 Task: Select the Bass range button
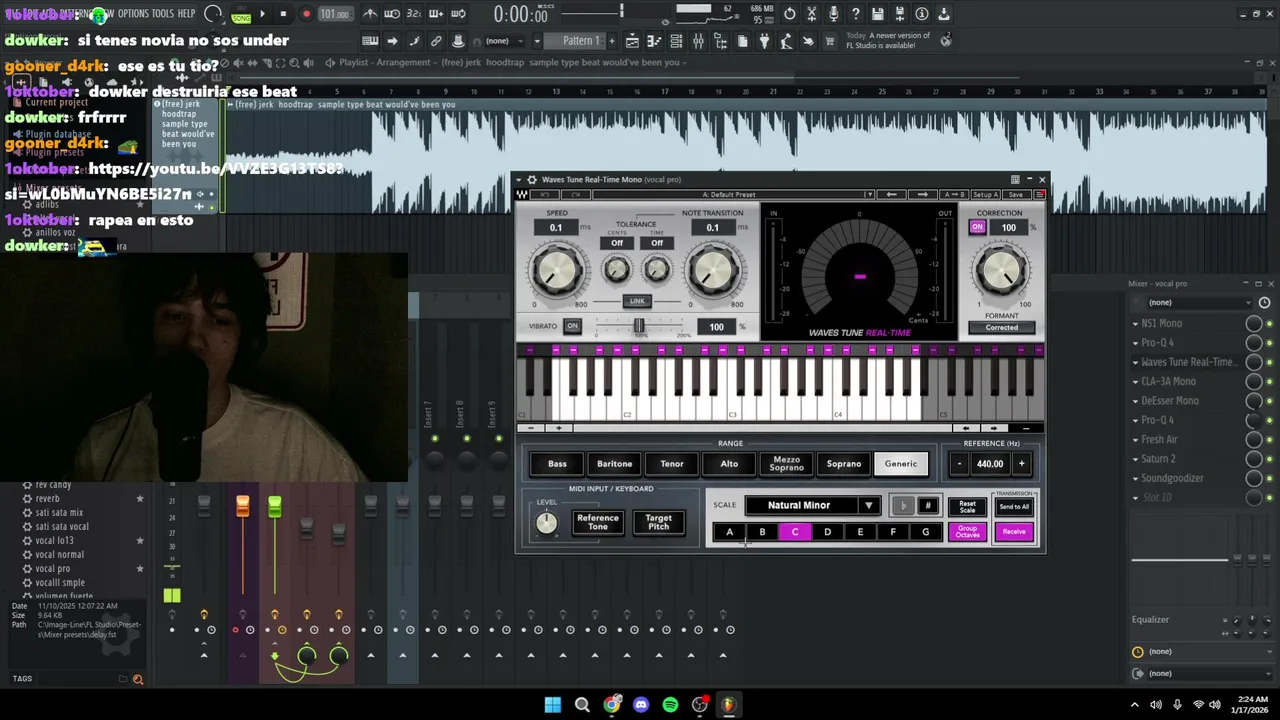pyautogui.click(x=557, y=464)
